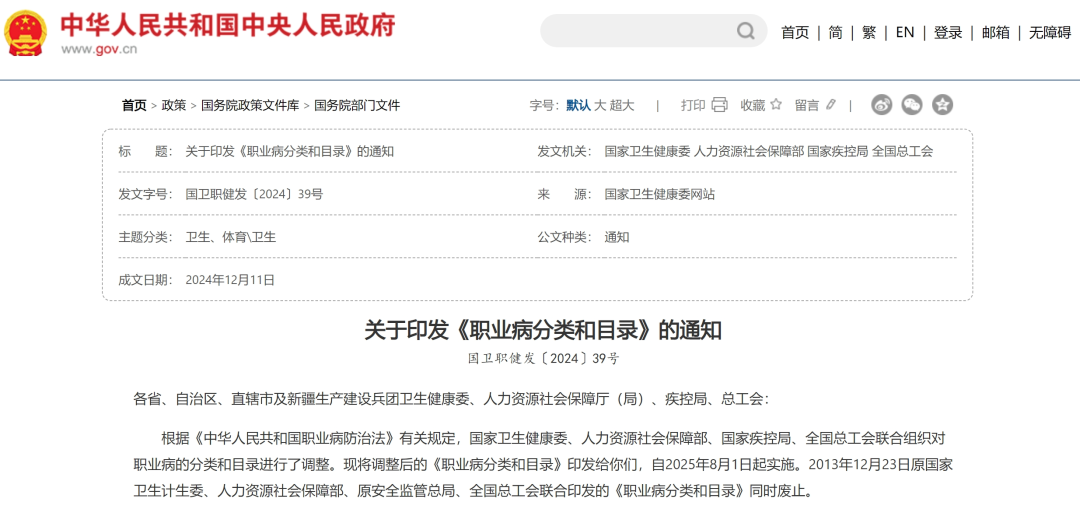Image resolution: width=1080 pixels, height=509 pixels.
Task: Go to 国务院政策文件库 breadcrumb link
Action: [250, 105]
